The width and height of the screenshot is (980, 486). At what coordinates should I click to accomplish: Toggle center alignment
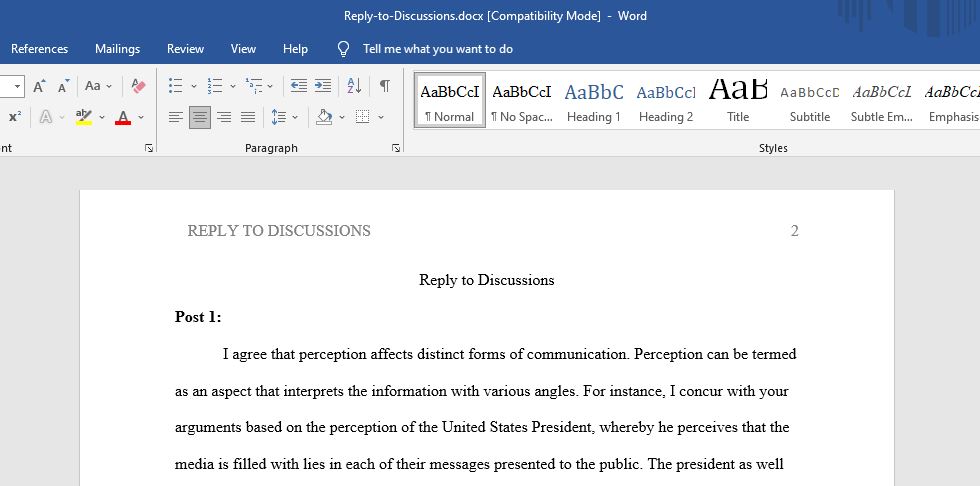click(x=200, y=117)
